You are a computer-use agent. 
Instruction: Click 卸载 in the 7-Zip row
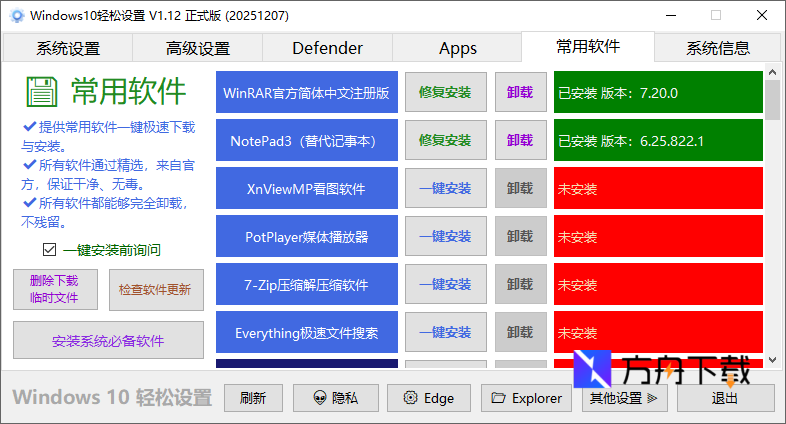click(520, 285)
